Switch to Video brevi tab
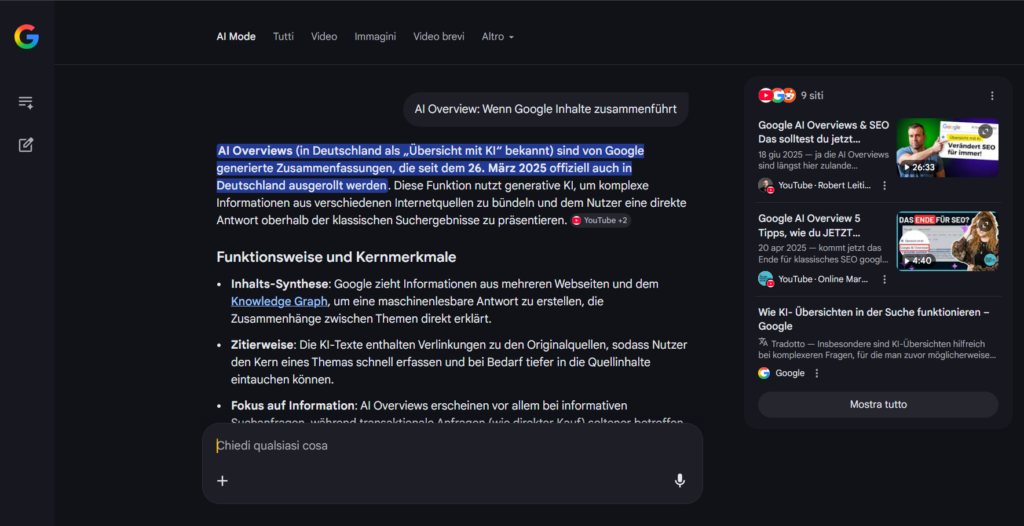Image resolution: width=1024 pixels, height=526 pixels. (439, 37)
